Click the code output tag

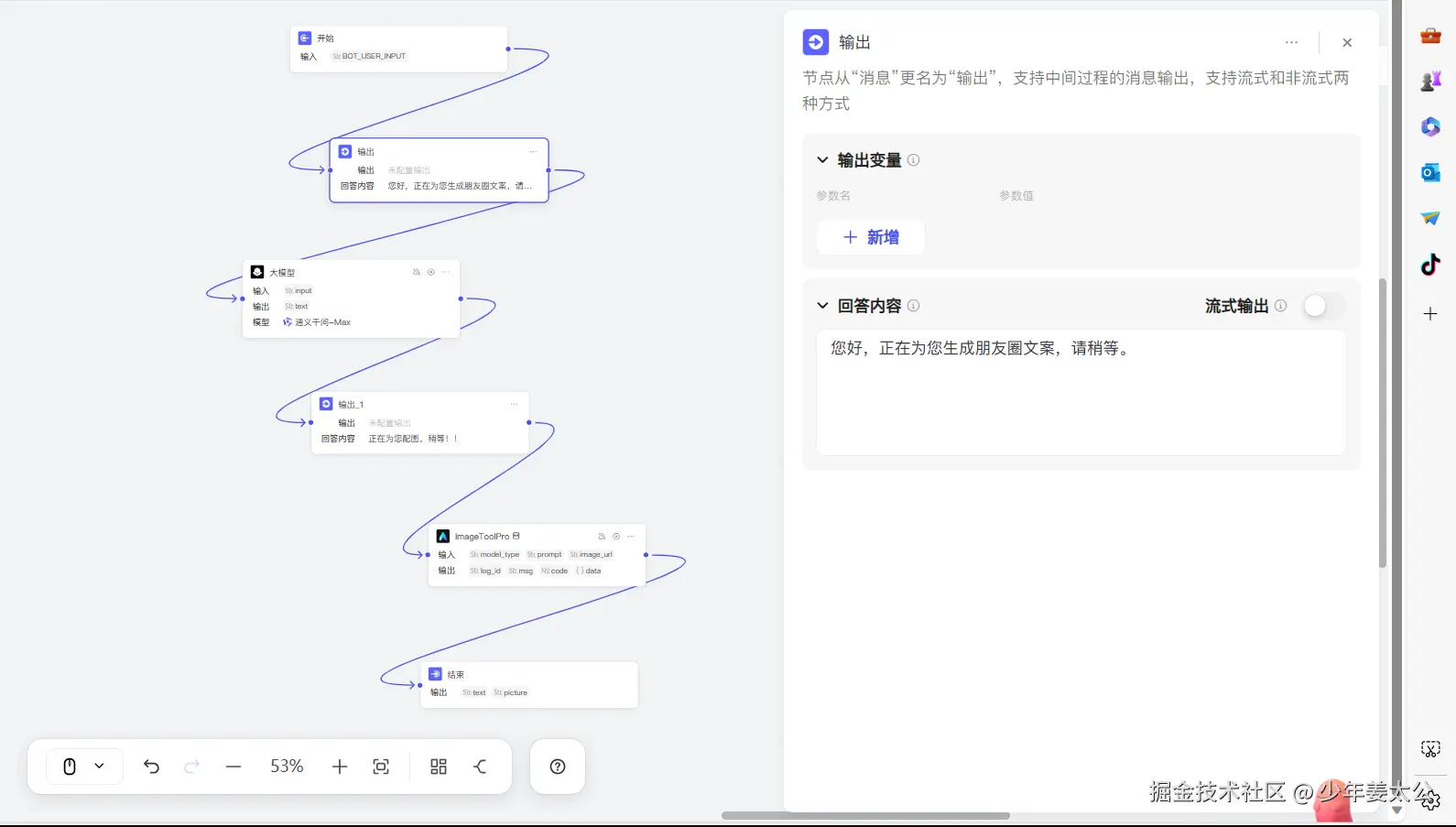click(555, 571)
